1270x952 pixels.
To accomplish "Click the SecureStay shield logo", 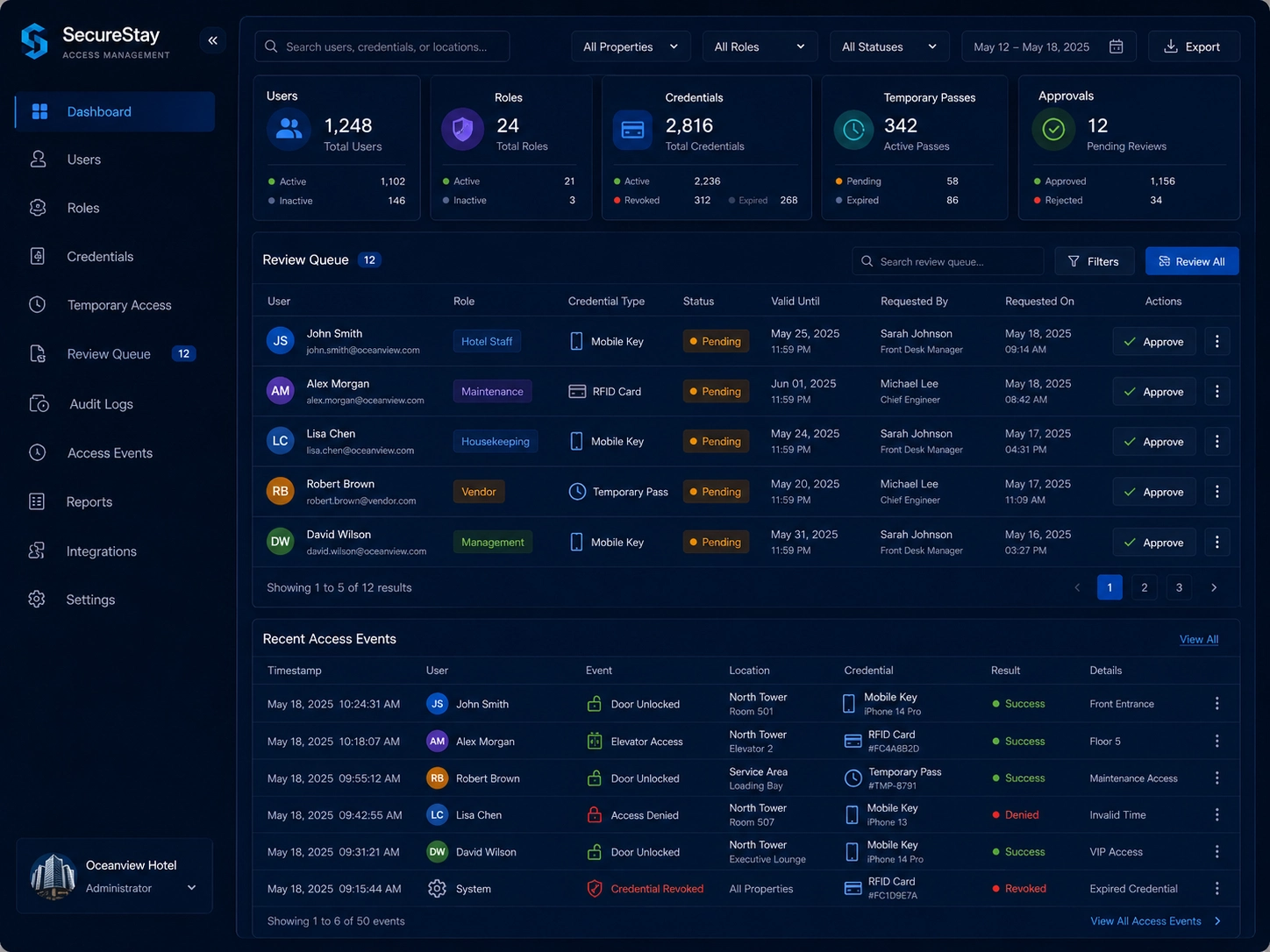I will point(34,41).
